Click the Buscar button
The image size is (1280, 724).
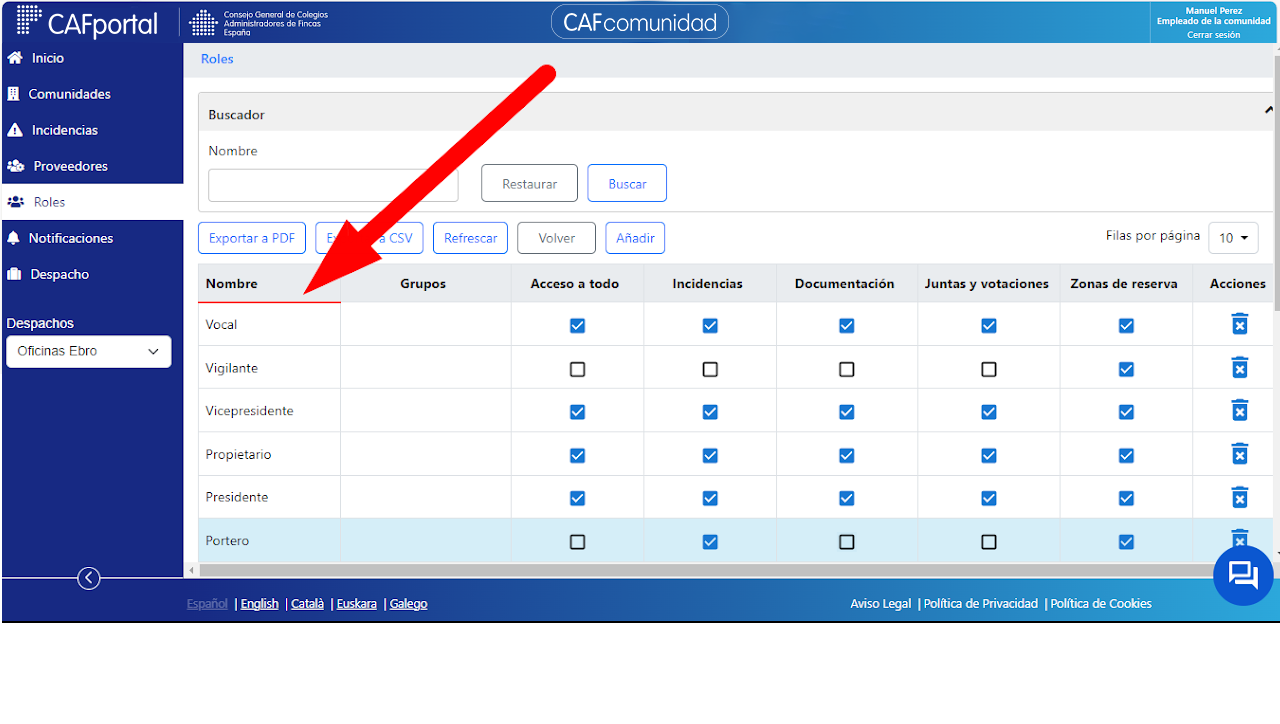[627, 183]
